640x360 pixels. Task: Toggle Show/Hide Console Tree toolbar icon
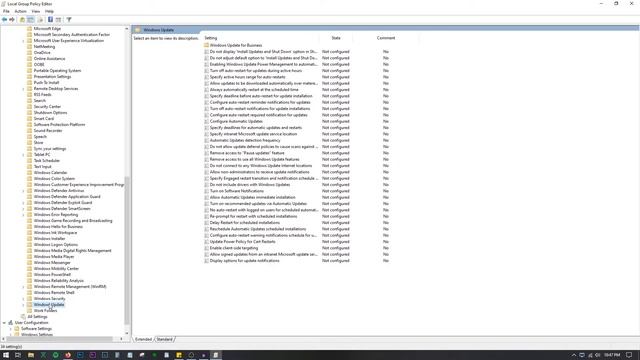(x=31, y=20)
